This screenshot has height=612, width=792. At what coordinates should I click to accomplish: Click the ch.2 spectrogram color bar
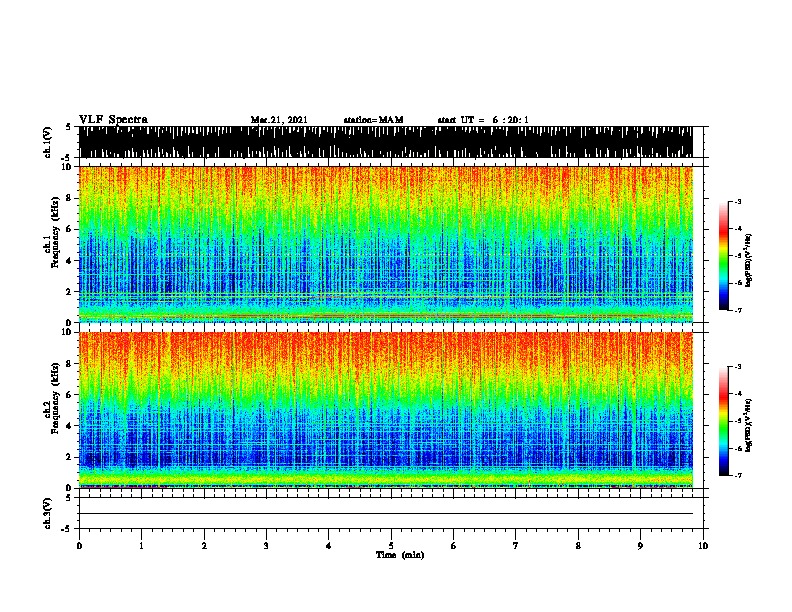[x=723, y=421]
